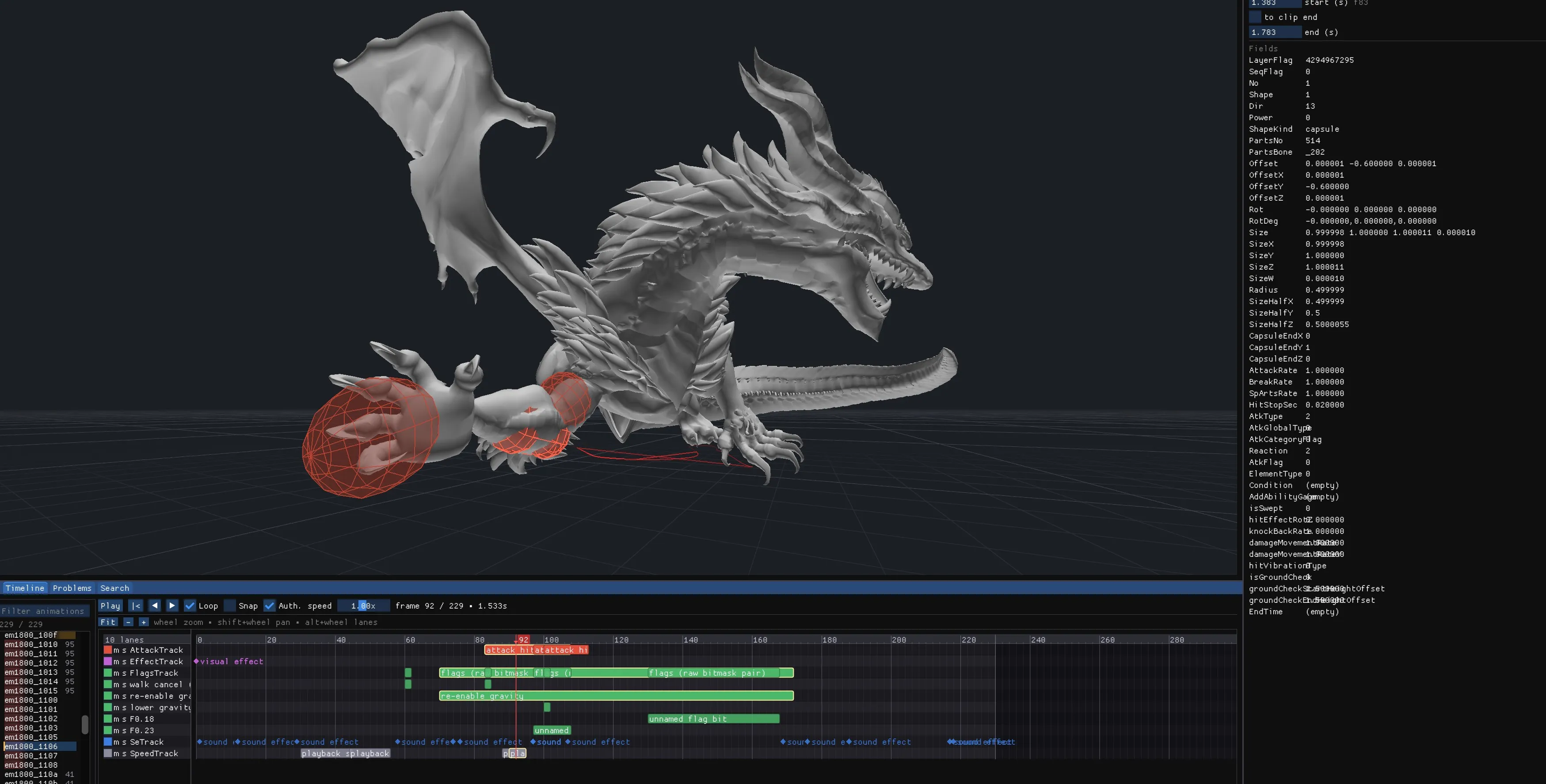Click the frame 92 playhead marker

[x=523, y=640]
